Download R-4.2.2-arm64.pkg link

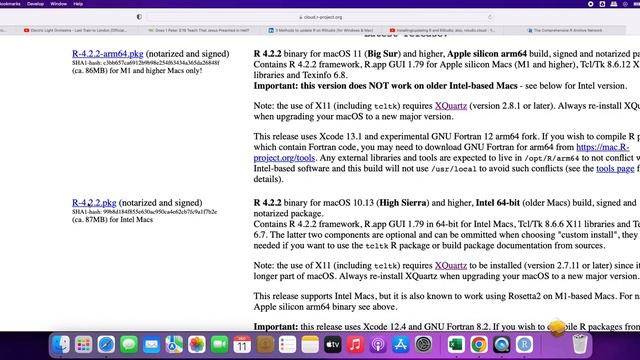pyautogui.click(x=108, y=54)
